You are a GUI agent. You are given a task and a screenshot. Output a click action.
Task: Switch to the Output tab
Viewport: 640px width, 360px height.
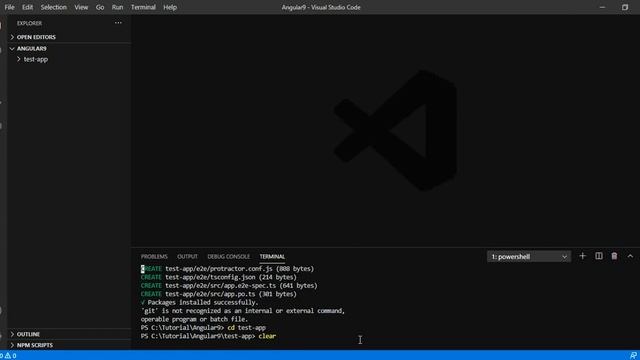pos(187,257)
